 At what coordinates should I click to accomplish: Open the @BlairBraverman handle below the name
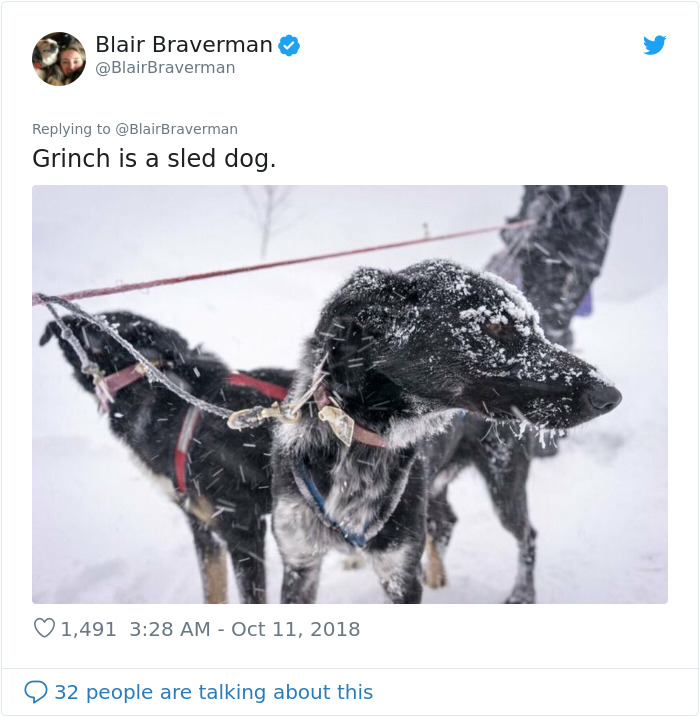click(x=165, y=68)
